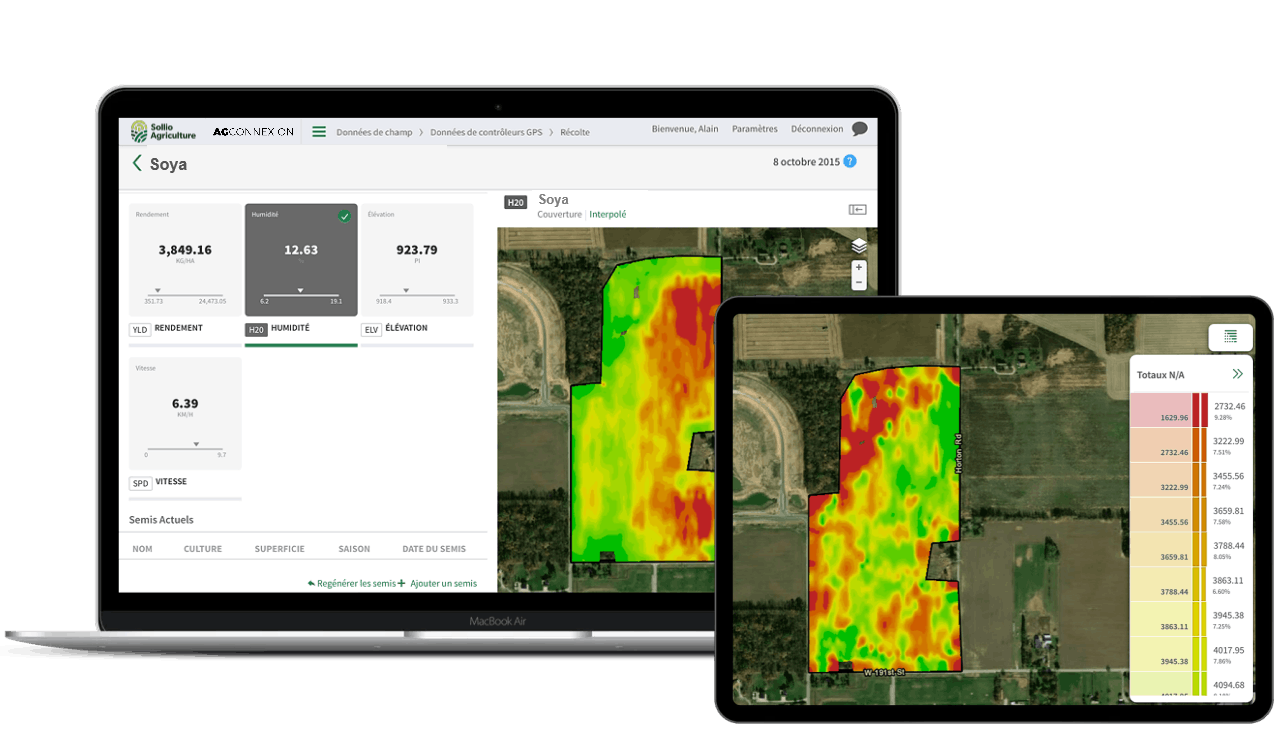
Task: Click Données de contrôleurs GPS breadcrumb
Action: point(486,132)
